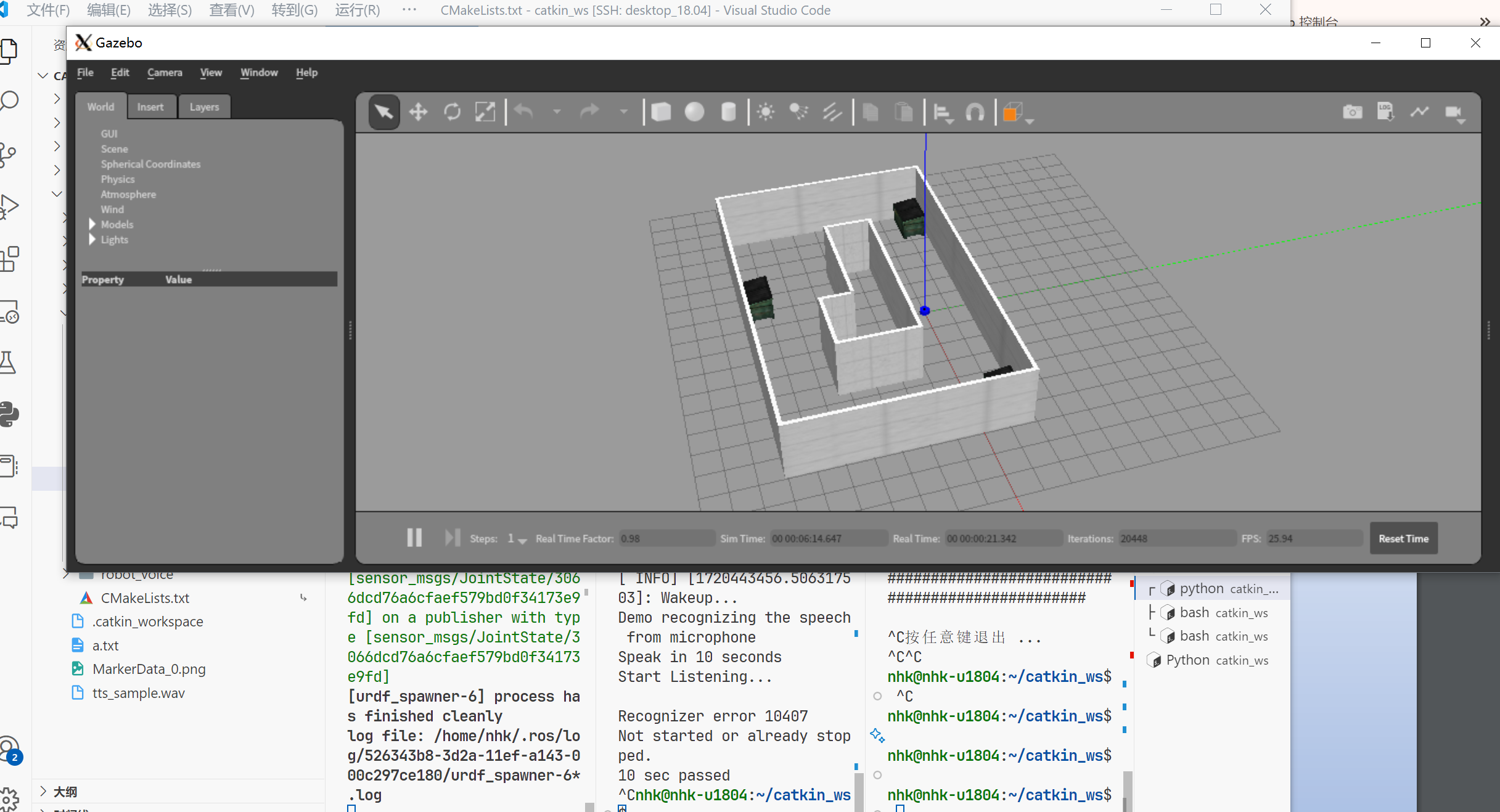Click the Iterations value field
The width and height of the screenshot is (1500, 812).
coord(1176,538)
